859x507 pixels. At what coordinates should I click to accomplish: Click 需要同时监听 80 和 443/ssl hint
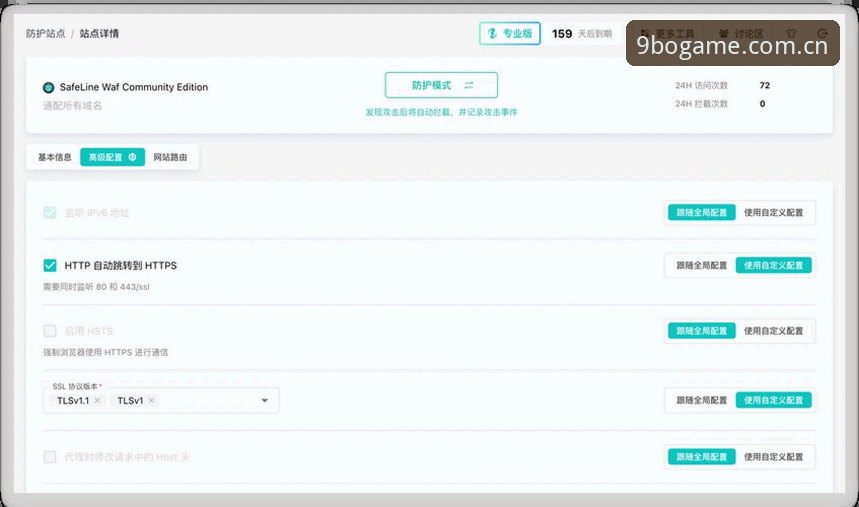[96, 287]
